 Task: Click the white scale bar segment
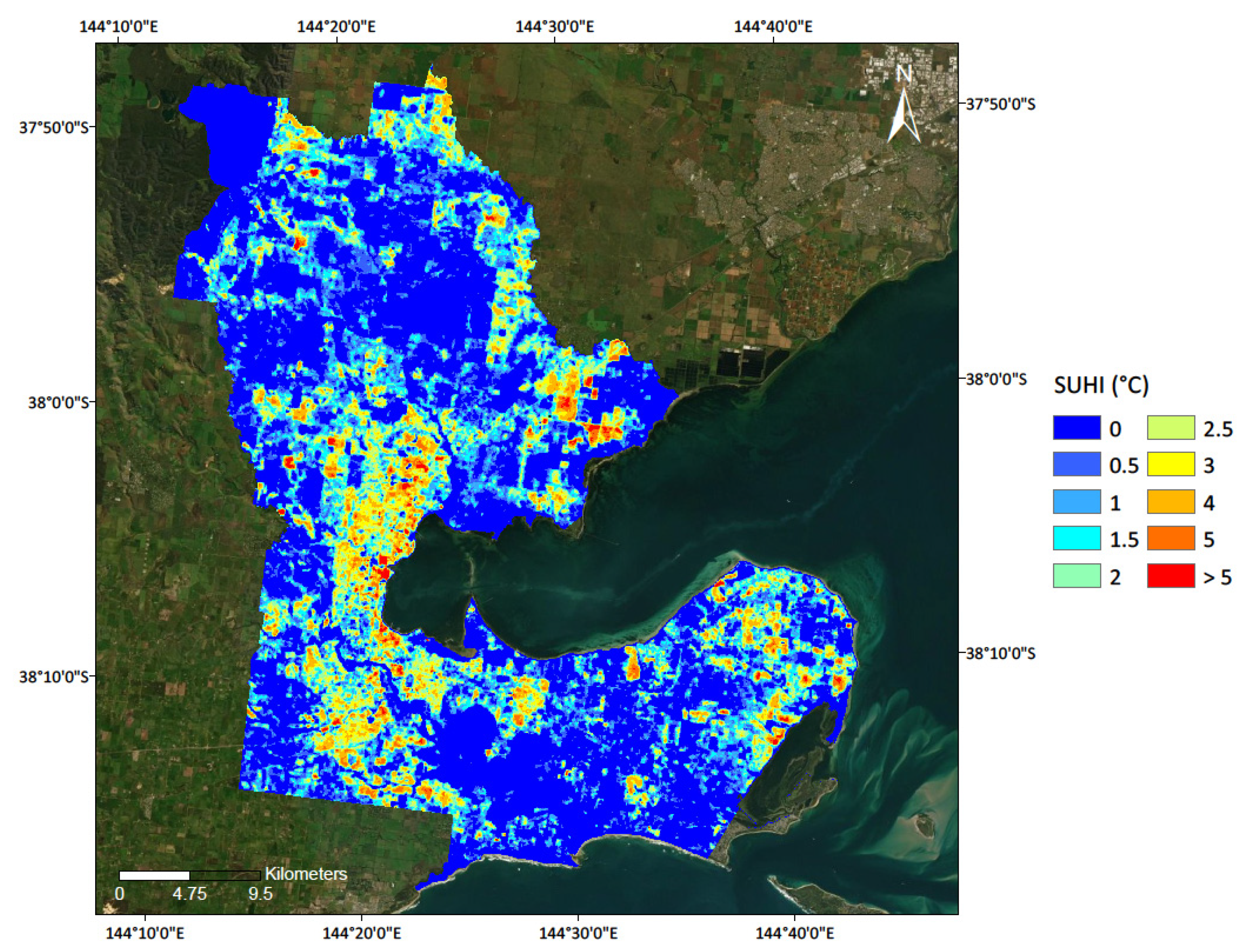point(154,876)
